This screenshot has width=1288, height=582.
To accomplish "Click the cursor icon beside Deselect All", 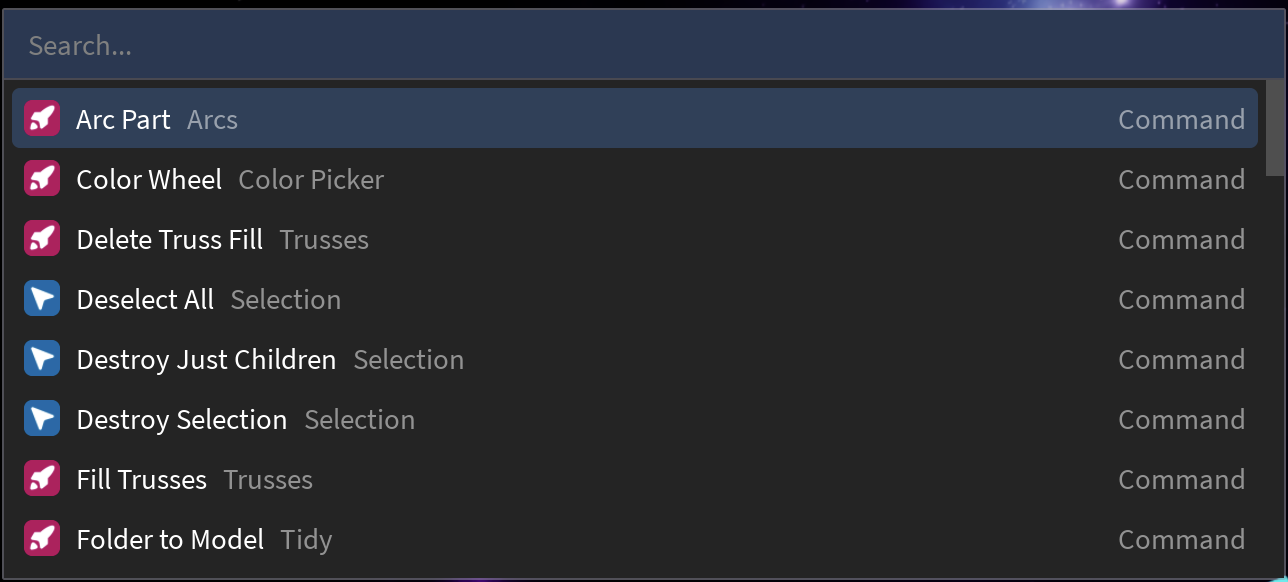I will click(42, 298).
